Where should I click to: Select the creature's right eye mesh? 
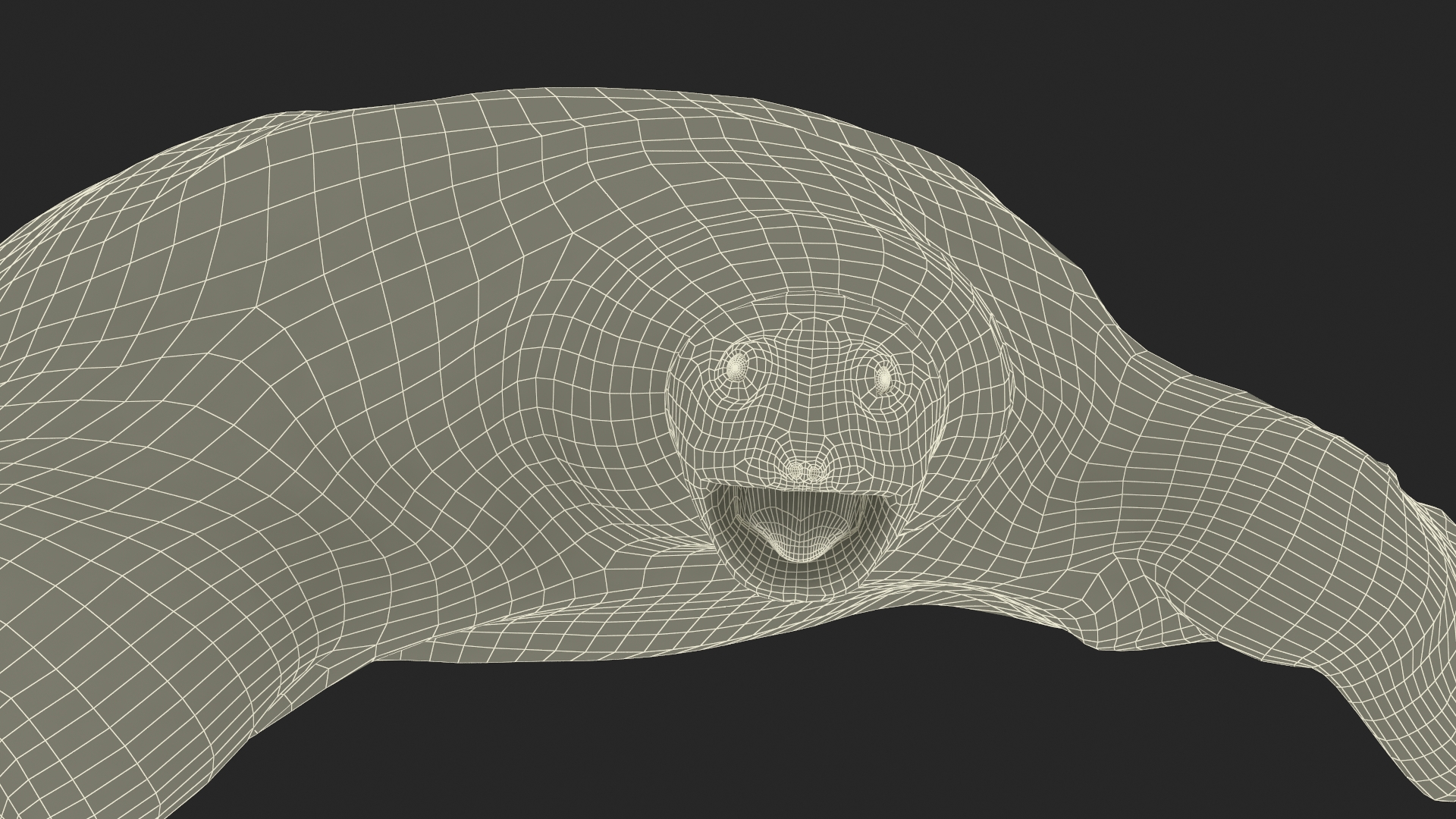[x=736, y=368]
